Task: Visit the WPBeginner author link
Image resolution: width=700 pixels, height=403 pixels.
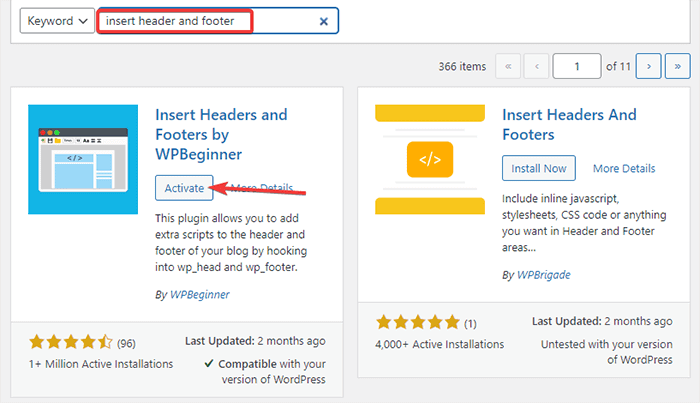Action: click(200, 295)
